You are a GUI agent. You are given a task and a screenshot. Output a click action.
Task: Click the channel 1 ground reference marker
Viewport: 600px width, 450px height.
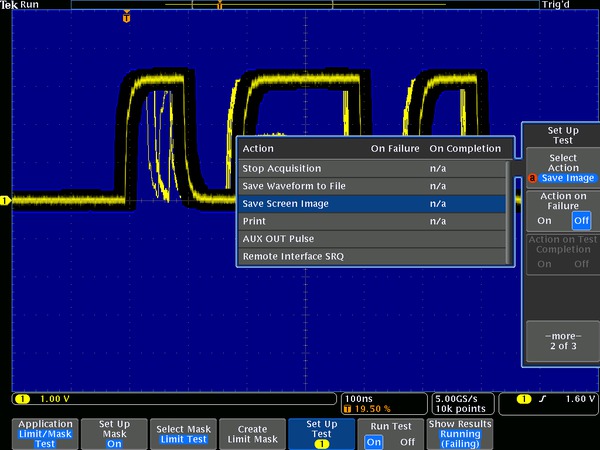5,201
